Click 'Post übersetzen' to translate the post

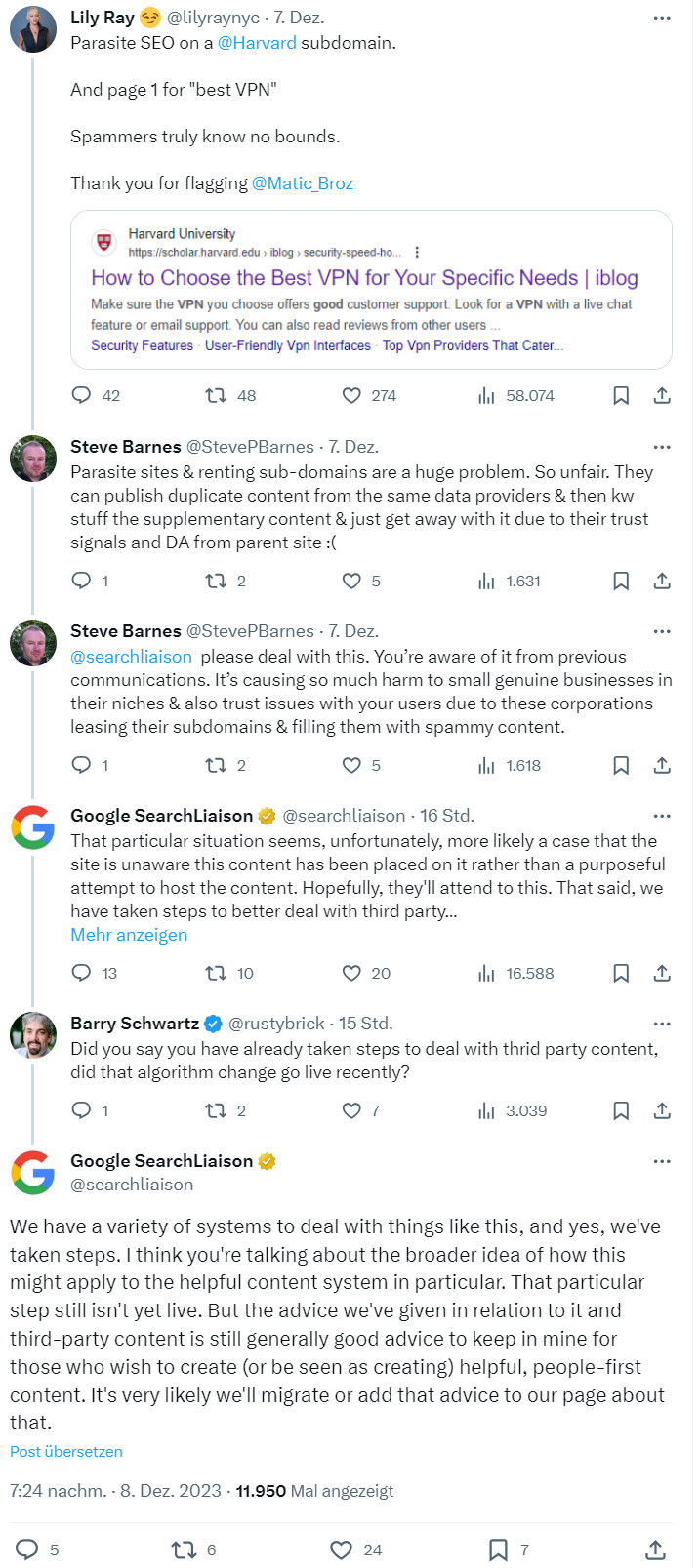(x=65, y=1451)
